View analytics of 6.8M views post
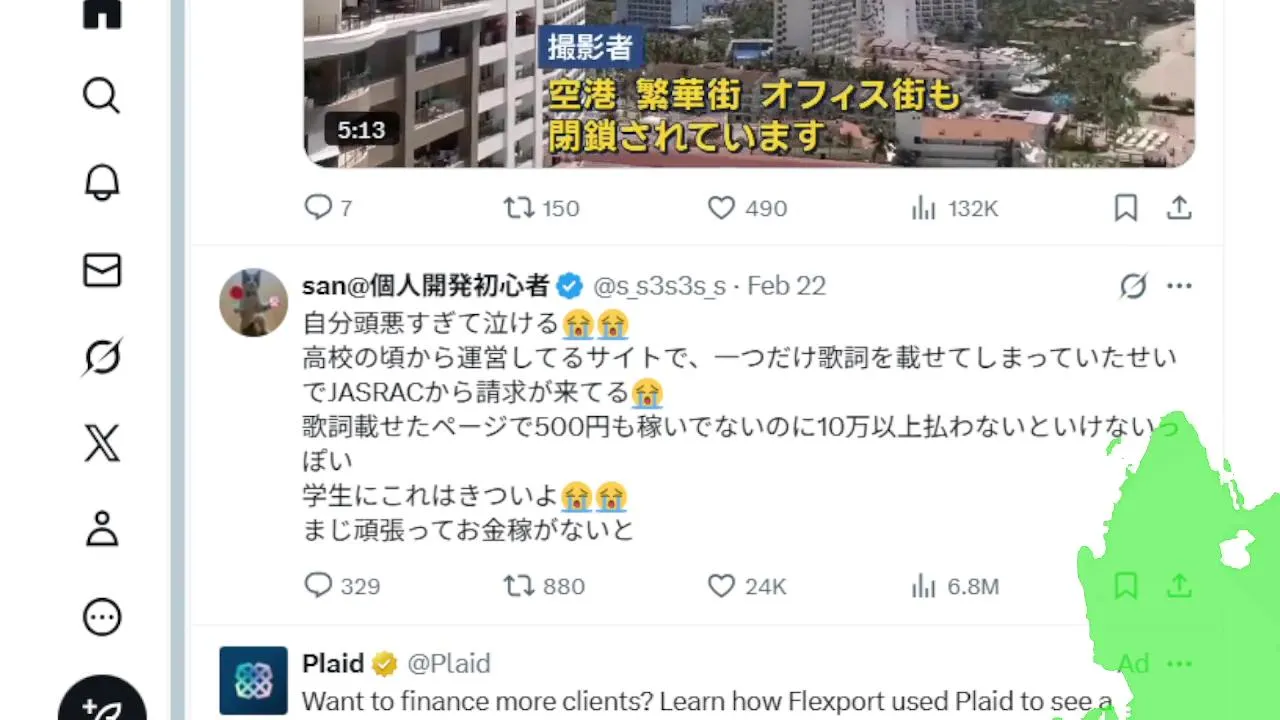 click(954, 586)
